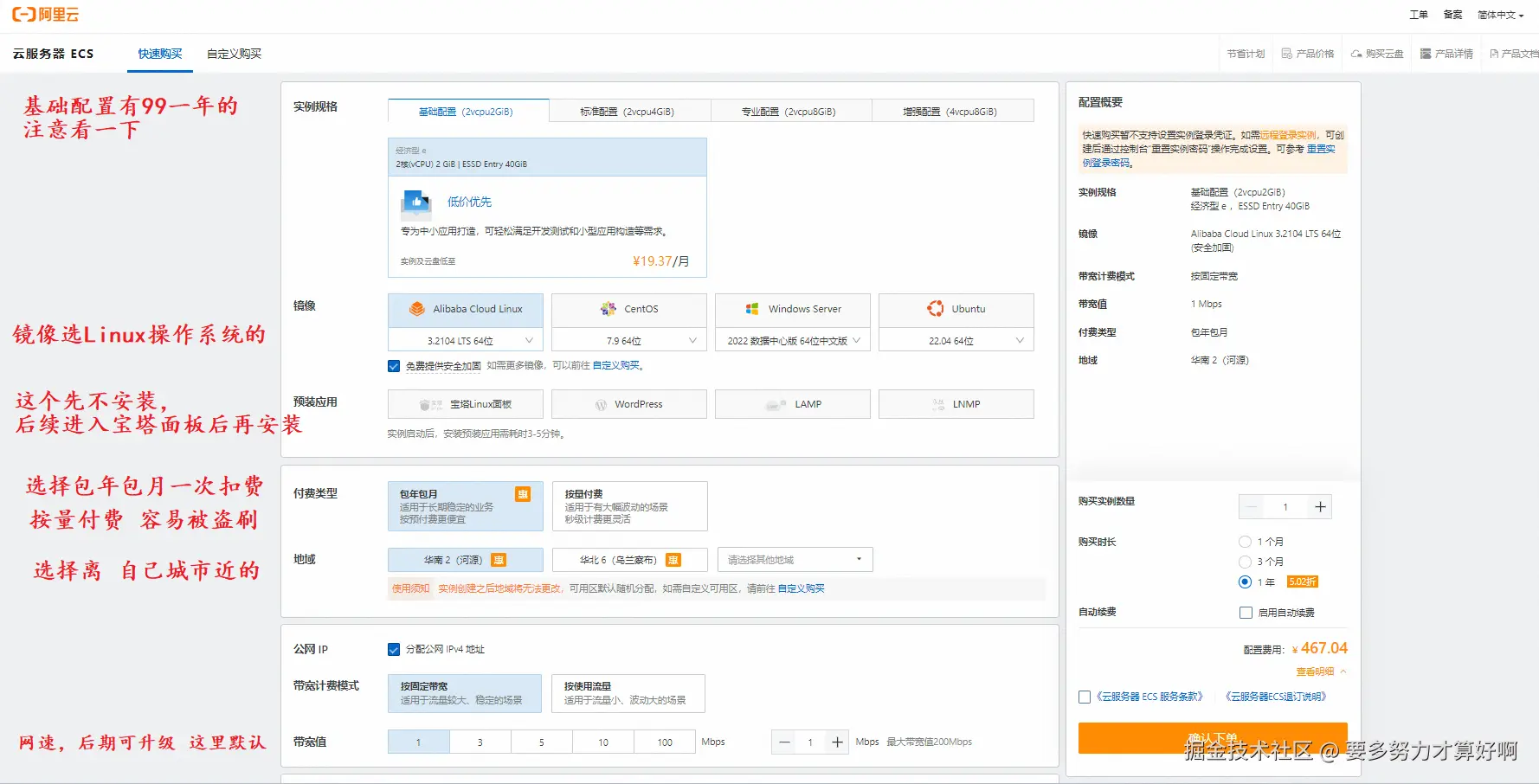Open 节省计划 link
Image resolution: width=1539 pixels, height=784 pixels.
1246,54
